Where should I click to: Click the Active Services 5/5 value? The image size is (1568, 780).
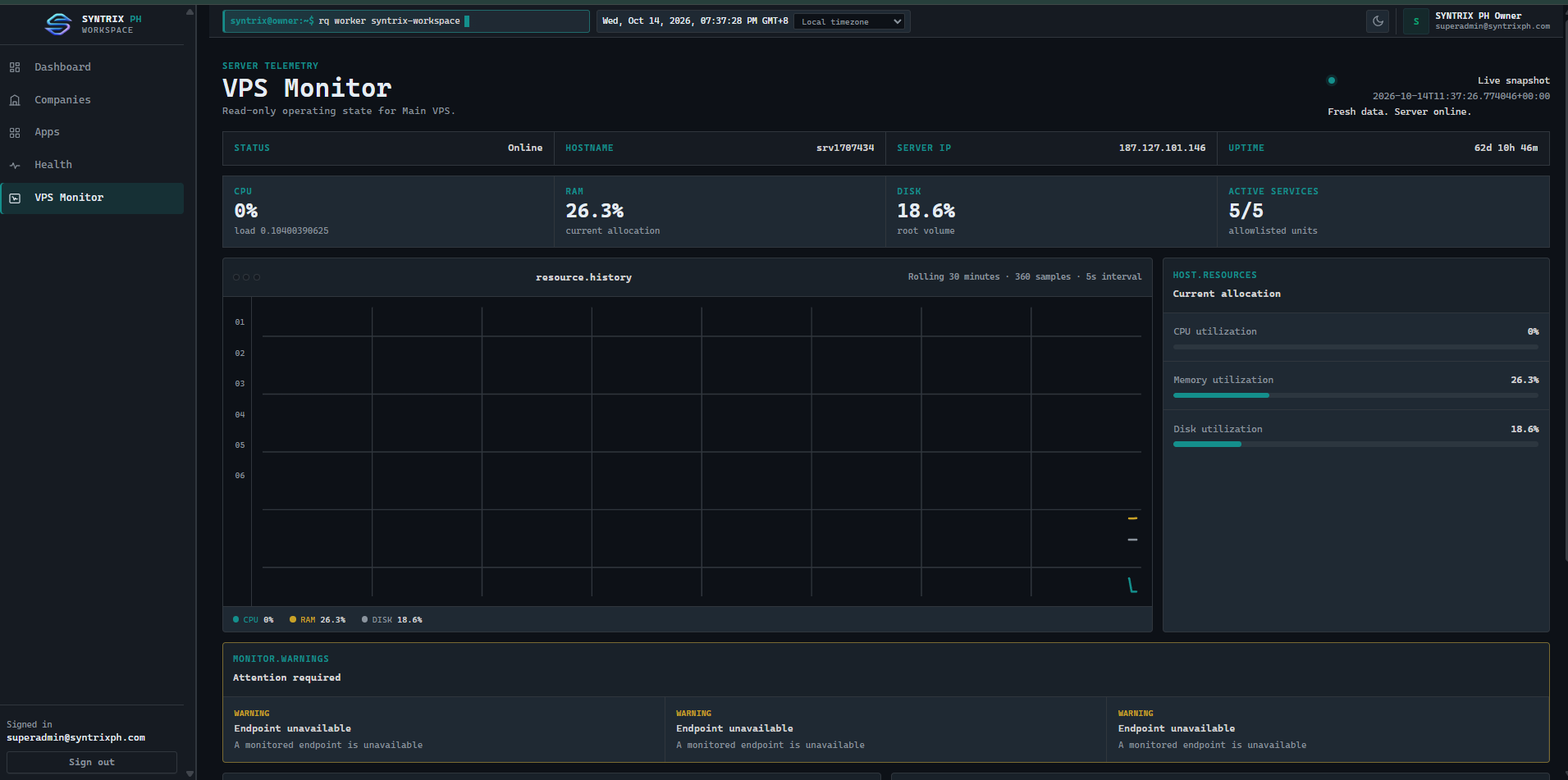tap(1246, 211)
